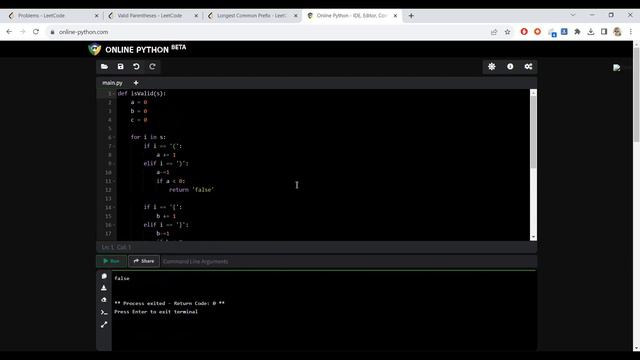Click the image icon right of the editor
The height and width of the screenshot is (360, 640).
click(617, 67)
